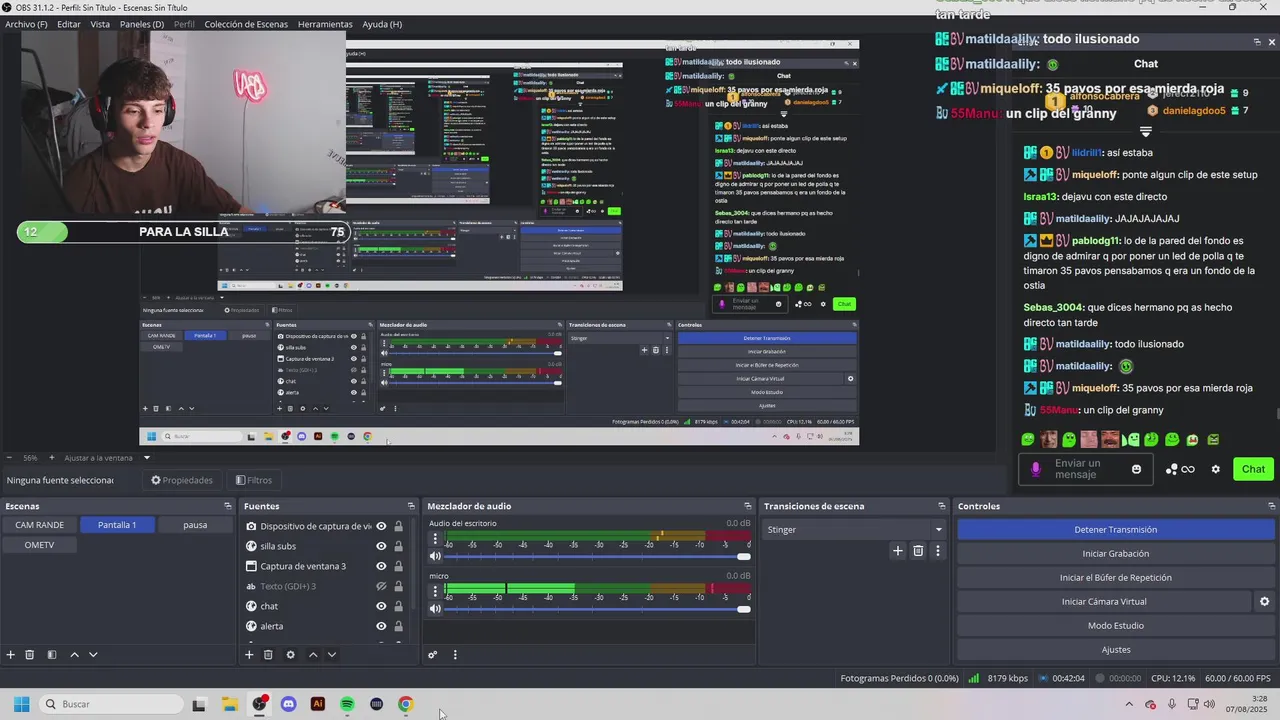Viewport: 1280px width, 720px height.
Task: Move scene down arrow in Escenas
Action: (x=93, y=655)
